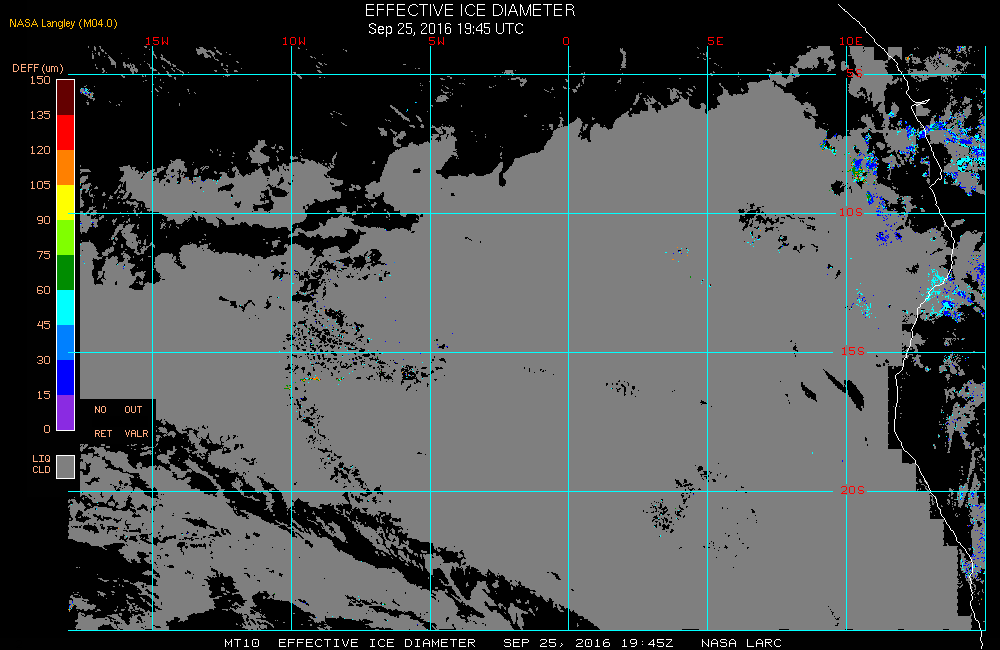1000x650 pixels.
Task: Click the 15S latitude label
Action: 853,351
